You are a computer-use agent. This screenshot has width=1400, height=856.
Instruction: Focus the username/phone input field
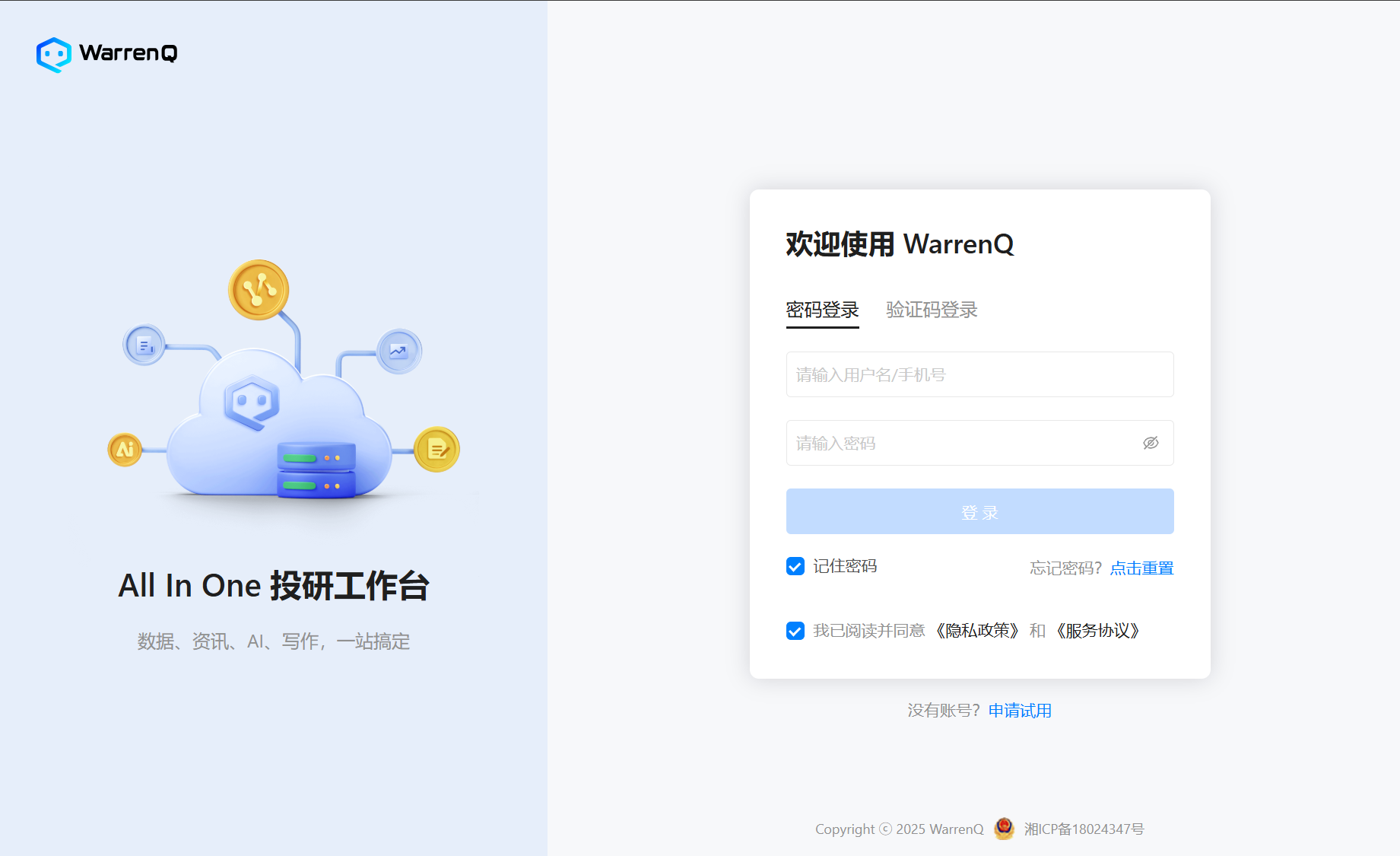coord(979,374)
